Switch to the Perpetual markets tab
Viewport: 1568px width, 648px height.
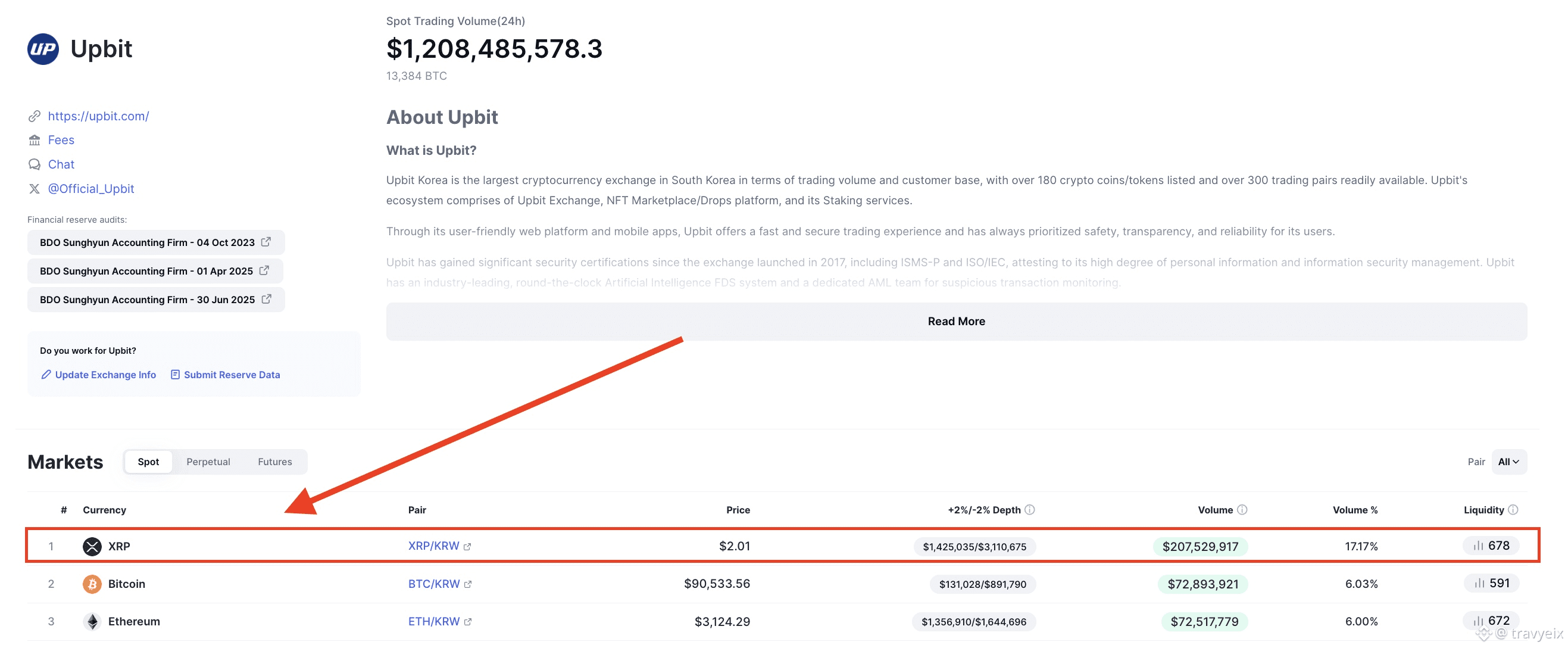pyautogui.click(x=208, y=462)
